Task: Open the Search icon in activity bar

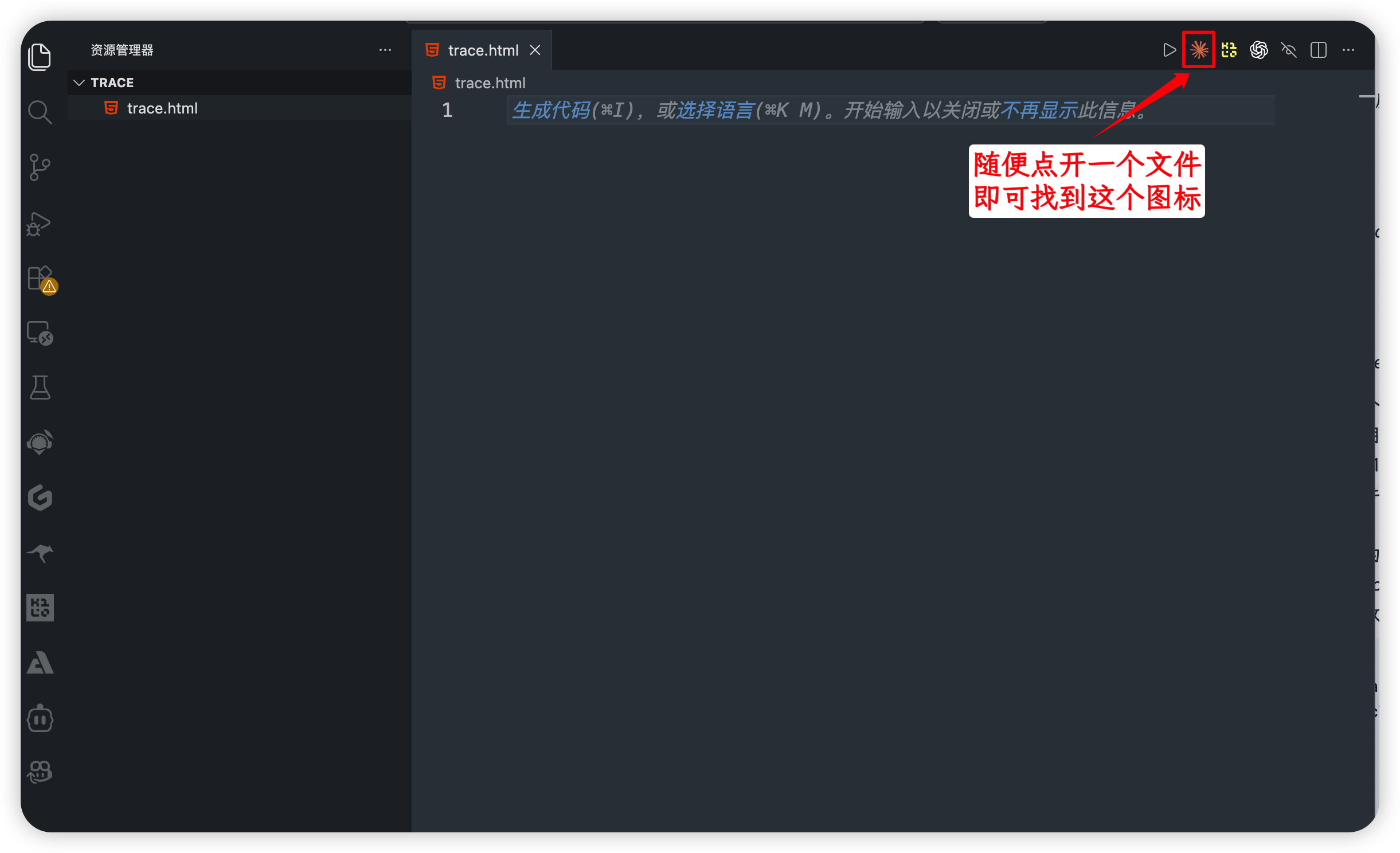Action: point(39,112)
